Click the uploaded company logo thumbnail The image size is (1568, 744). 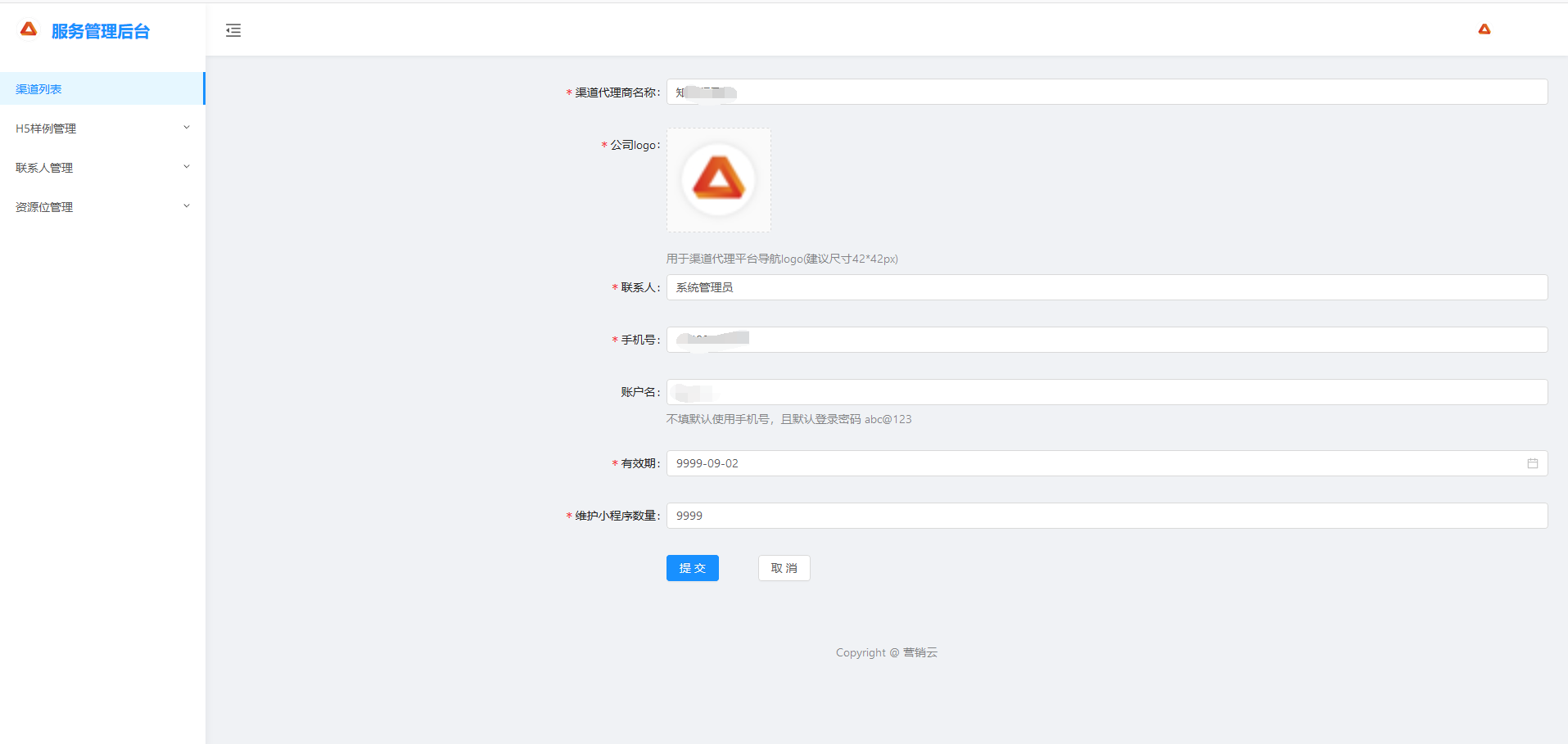[719, 180]
